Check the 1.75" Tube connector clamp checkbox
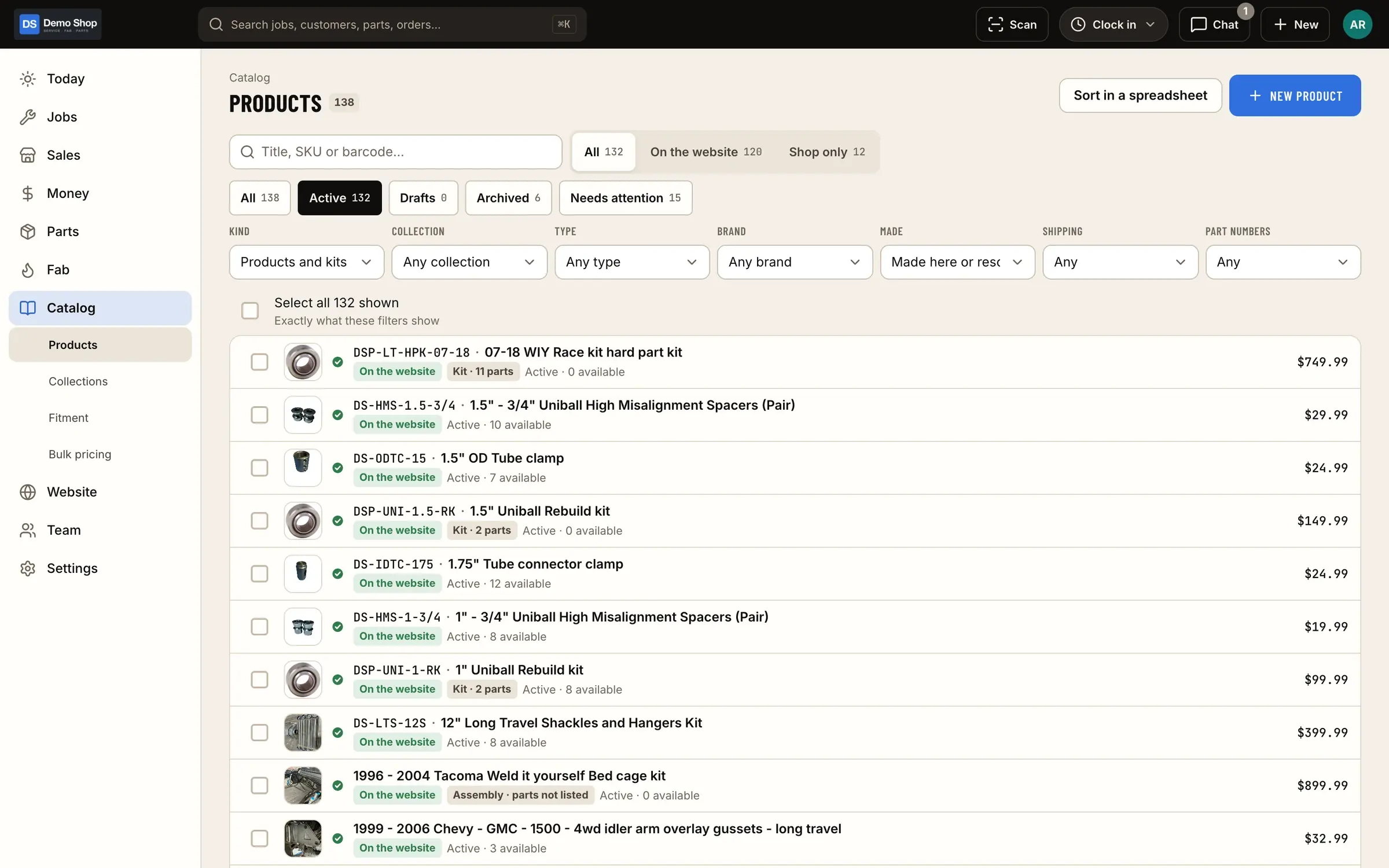The image size is (1389, 868). [259, 574]
